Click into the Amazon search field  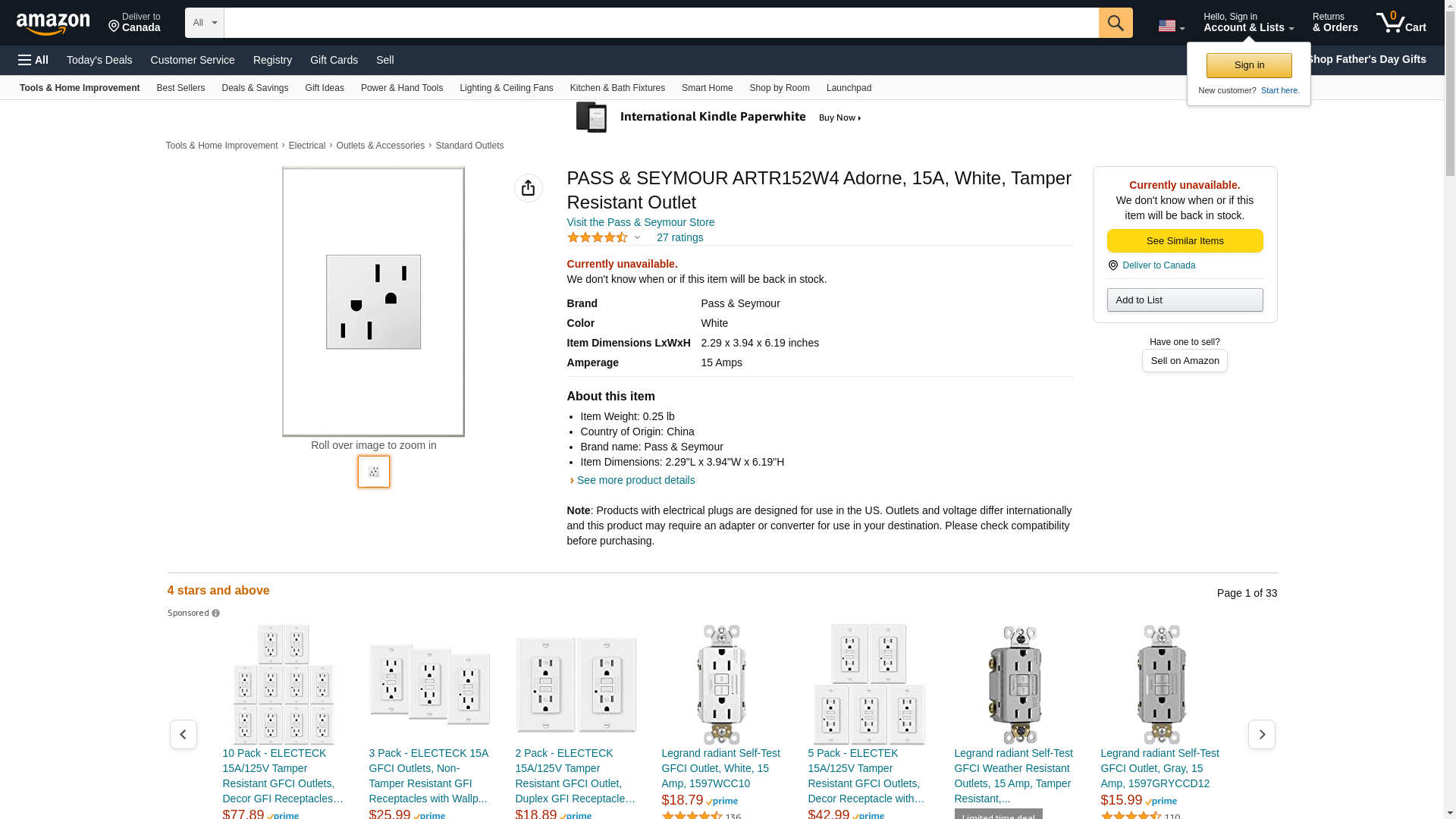point(660,23)
